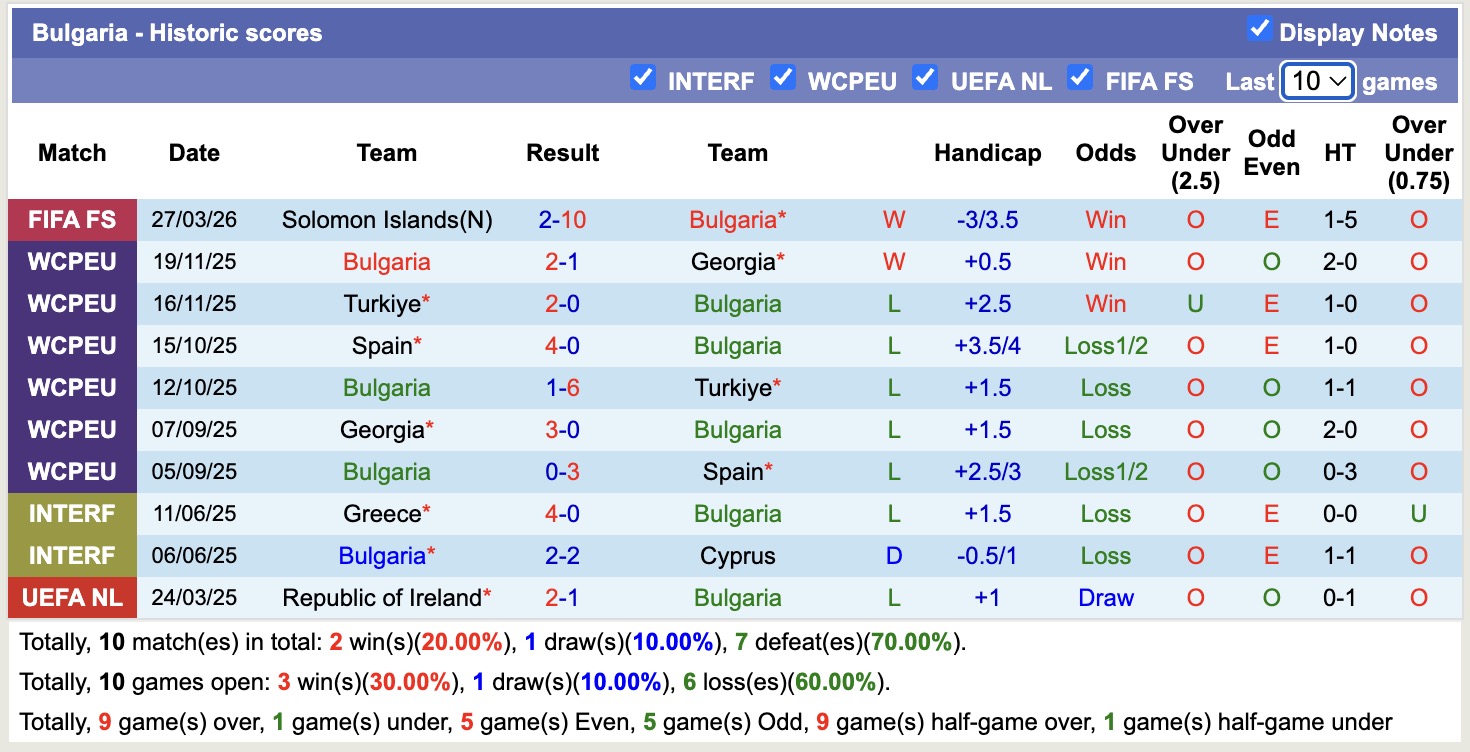Click the 2-10 result score
1470x752 pixels.
click(x=562, y=220)
